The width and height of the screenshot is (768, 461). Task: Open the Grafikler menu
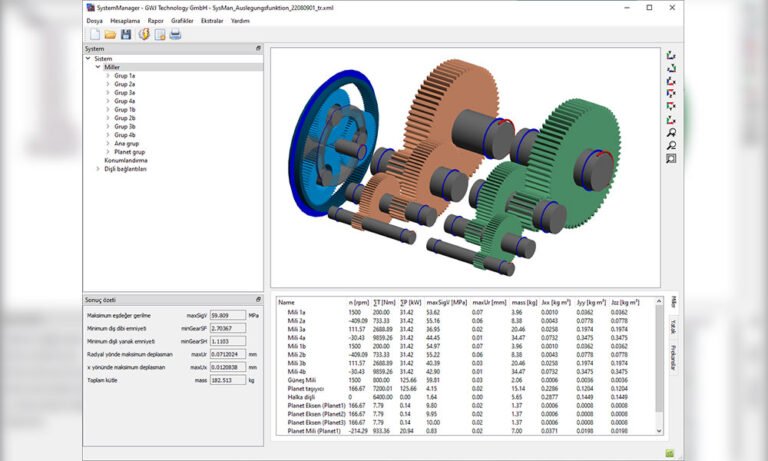click(182, 21)
